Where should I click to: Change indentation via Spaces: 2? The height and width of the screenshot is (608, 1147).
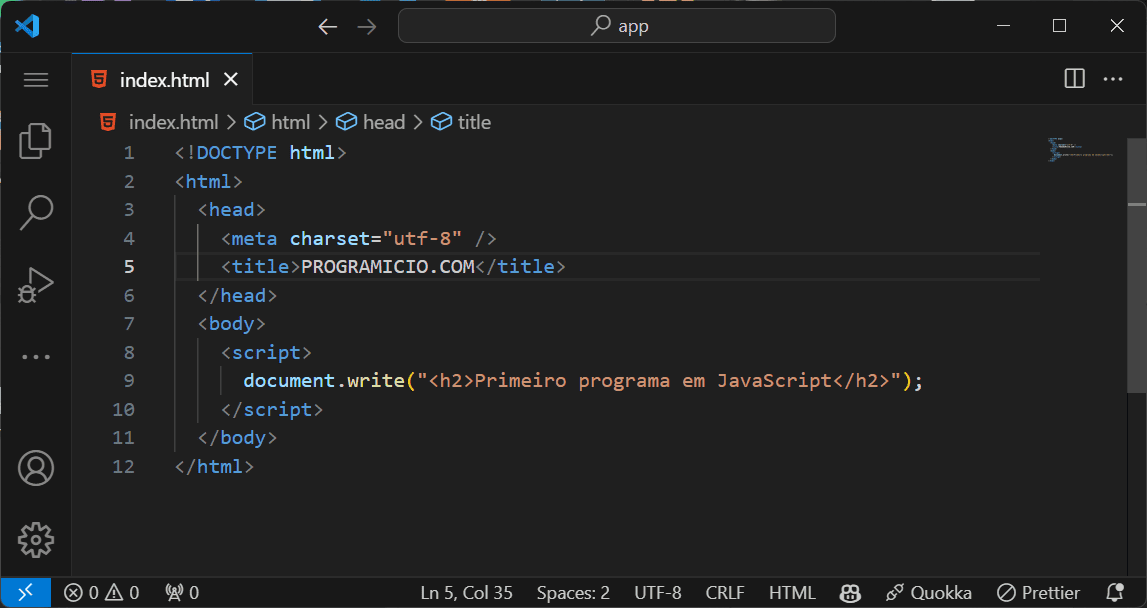[x=574, y=593]
